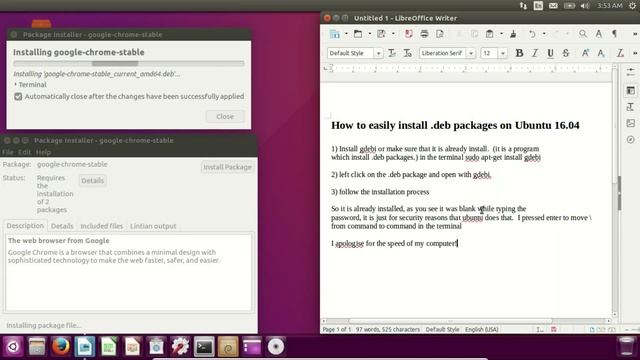The image size is (640, 360).
Task: Open the paragraph style dropdown arrow
Action: click(378, 53)
